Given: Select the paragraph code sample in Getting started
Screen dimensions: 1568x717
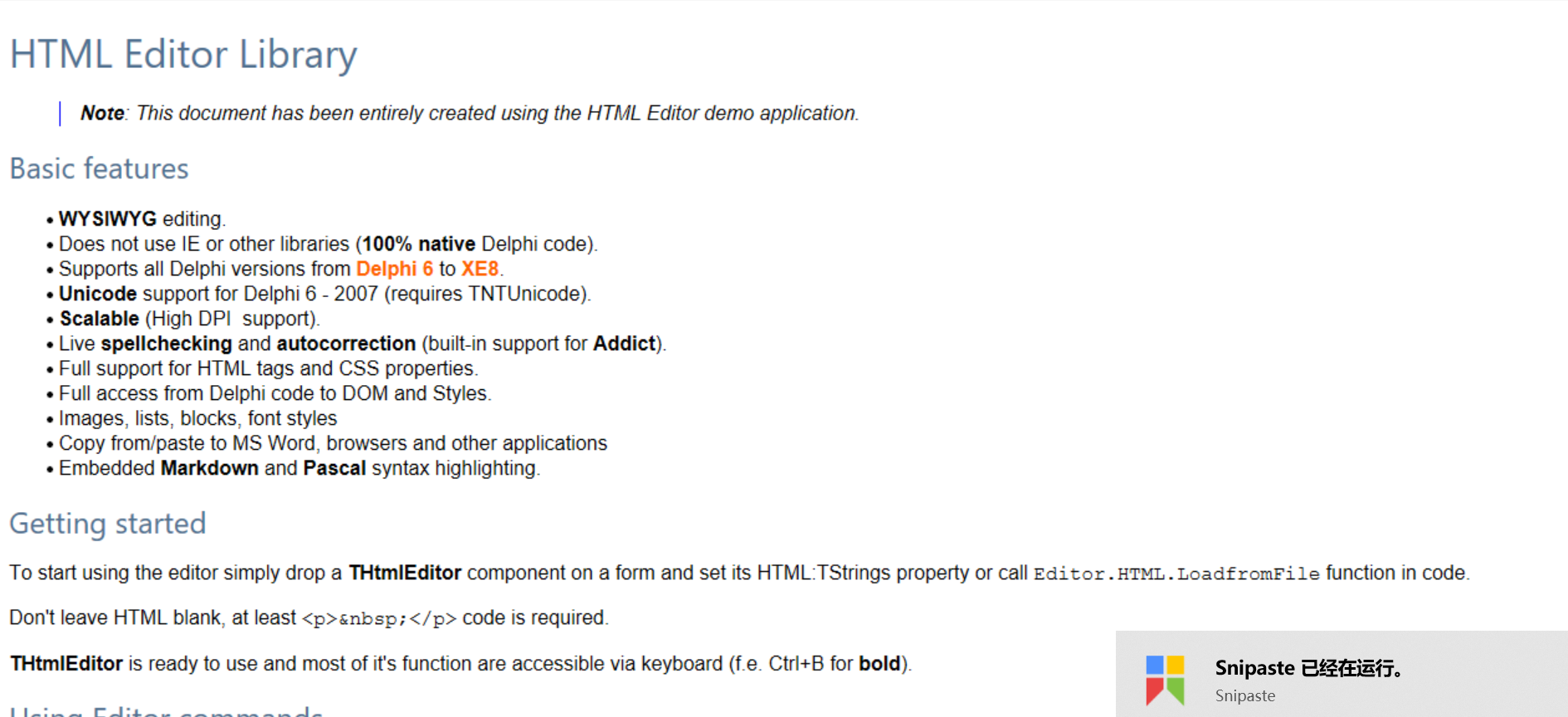Looking at the screenshot, I should click(377, 617).
